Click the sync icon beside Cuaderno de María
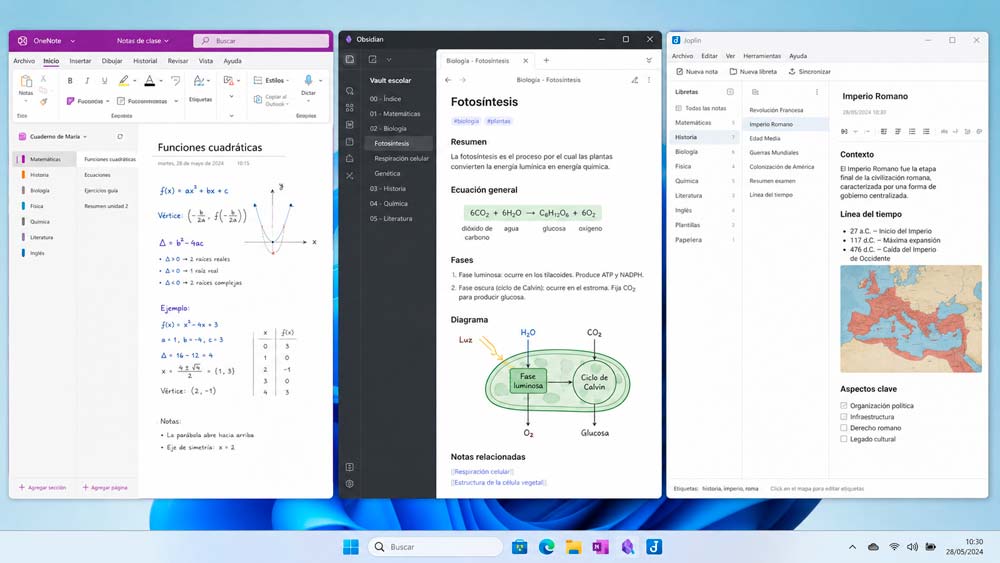Image resolution: width=1000 pixels, height=563 pixels. pos(120,136)
